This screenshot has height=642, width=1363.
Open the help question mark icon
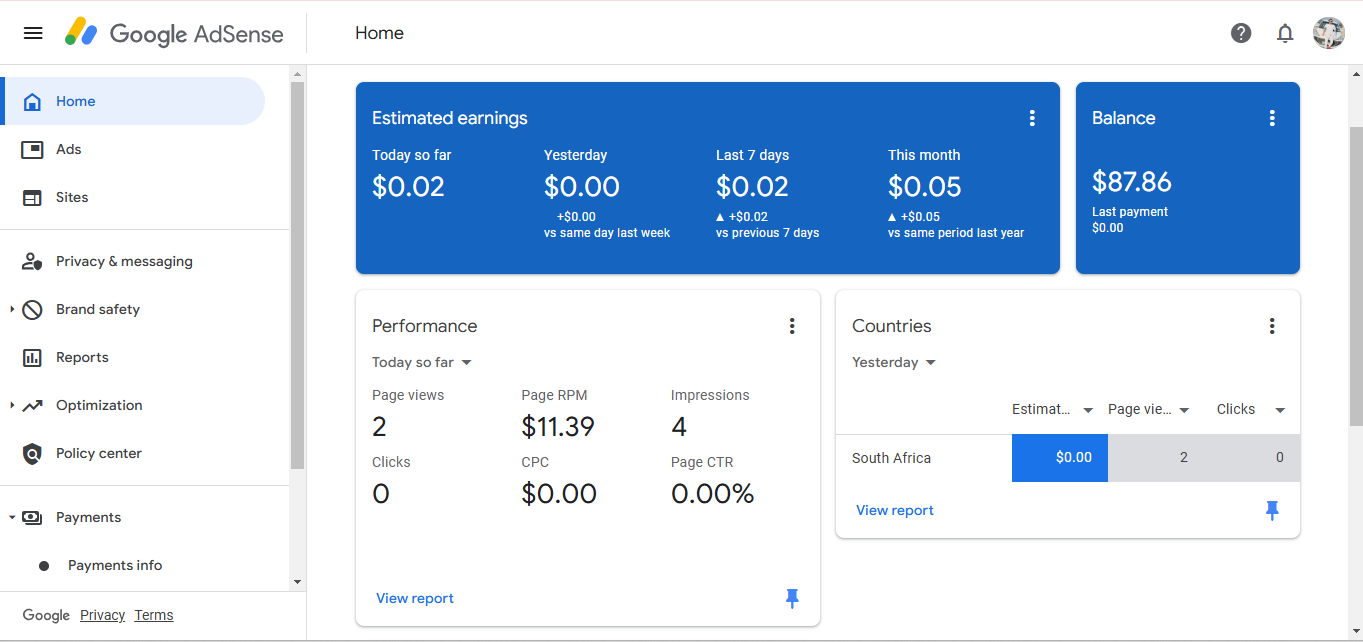tap(1241, 33)
